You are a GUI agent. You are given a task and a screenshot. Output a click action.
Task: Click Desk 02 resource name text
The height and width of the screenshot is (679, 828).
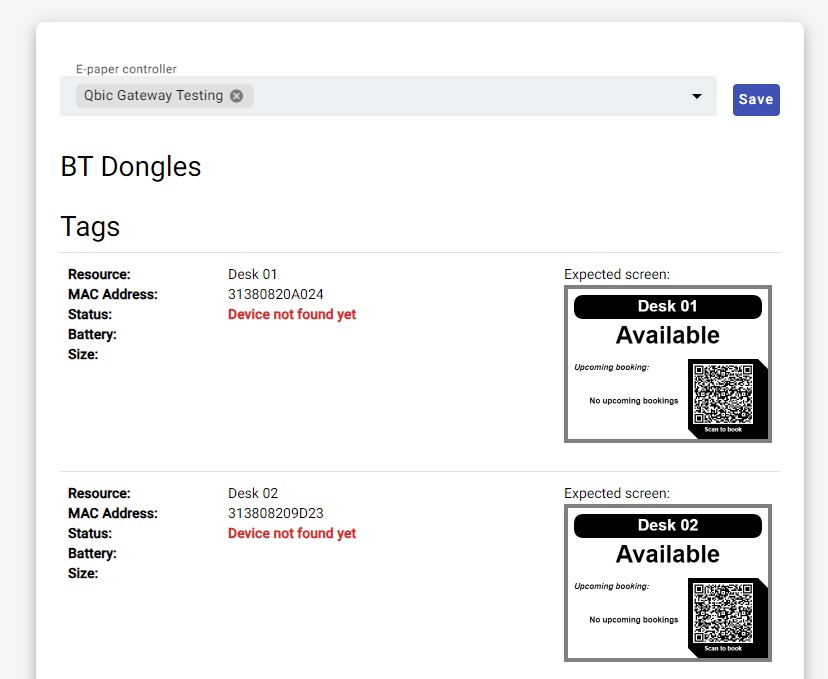[253, 493]
